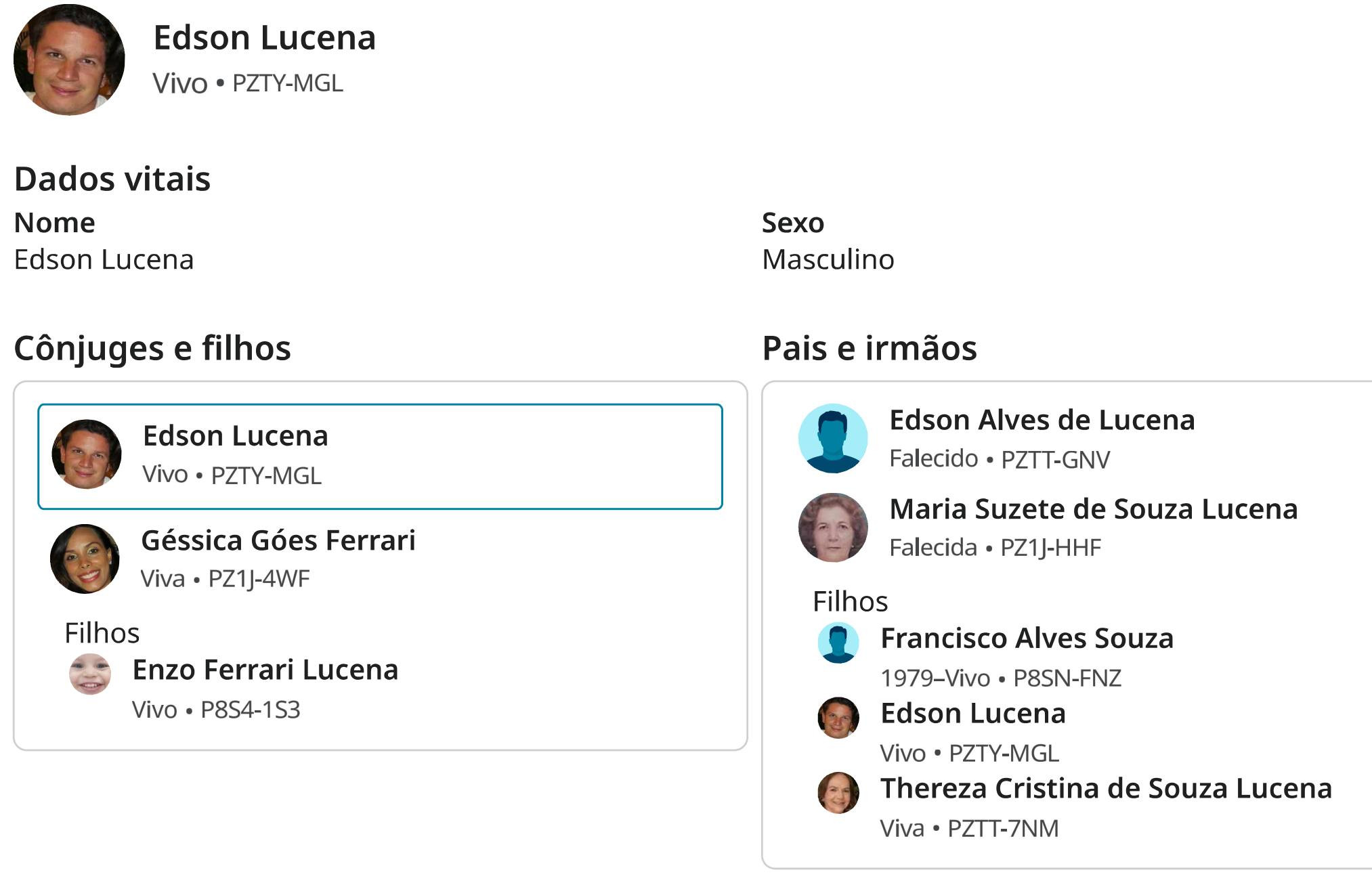Select Edson Alves de Lucena's male silhouette avatar

[833, 438]
